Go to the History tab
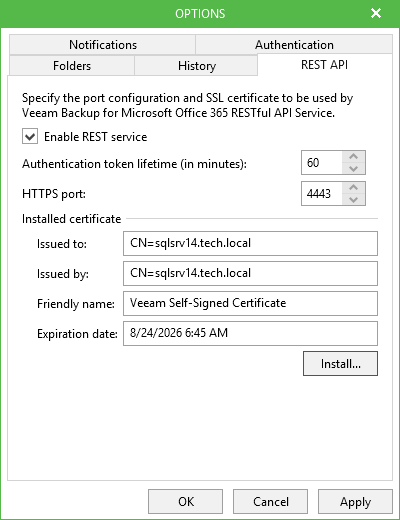400x520 pixels. pyautogui.click(x=196, y=66)
